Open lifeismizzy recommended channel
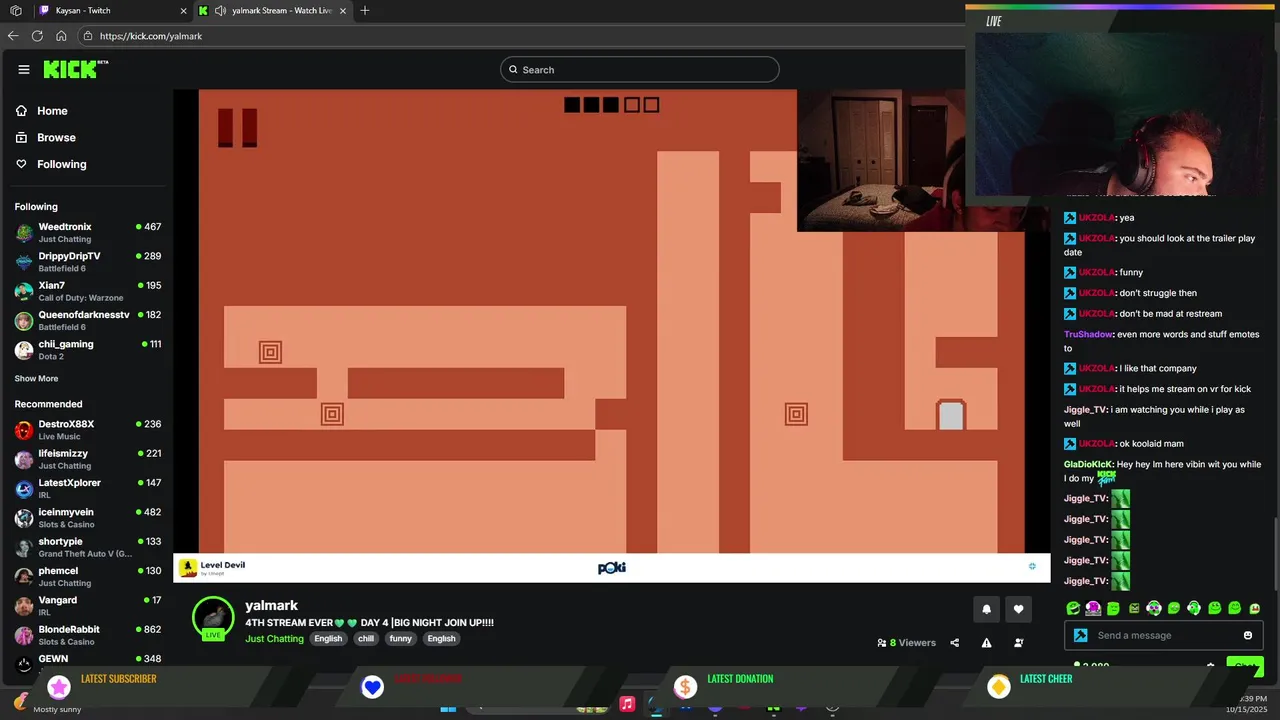 pyautogui.click(x=88, y=459)
